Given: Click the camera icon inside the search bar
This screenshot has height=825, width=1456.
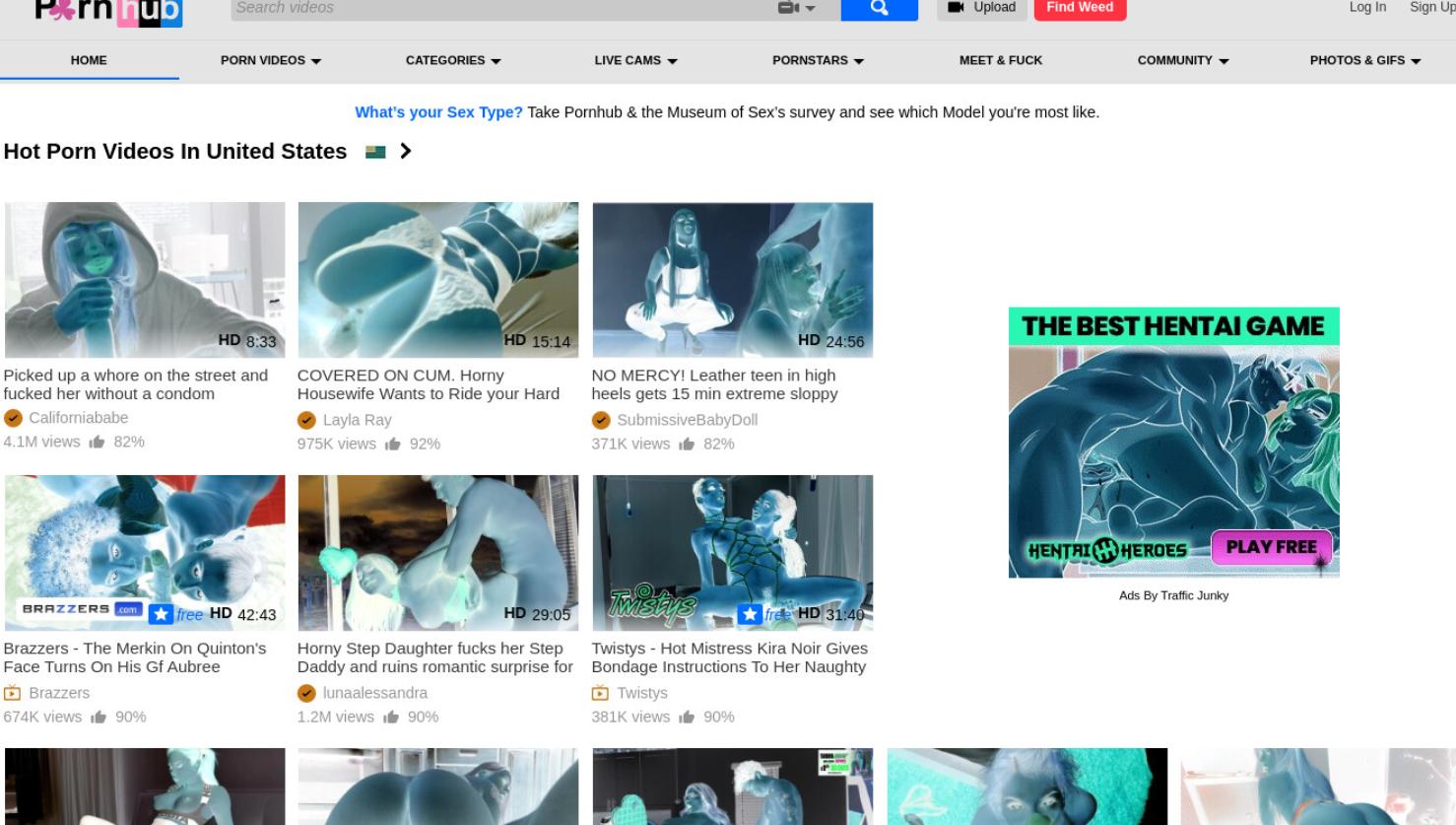Looking at the screenshot, I should [788, 8].
